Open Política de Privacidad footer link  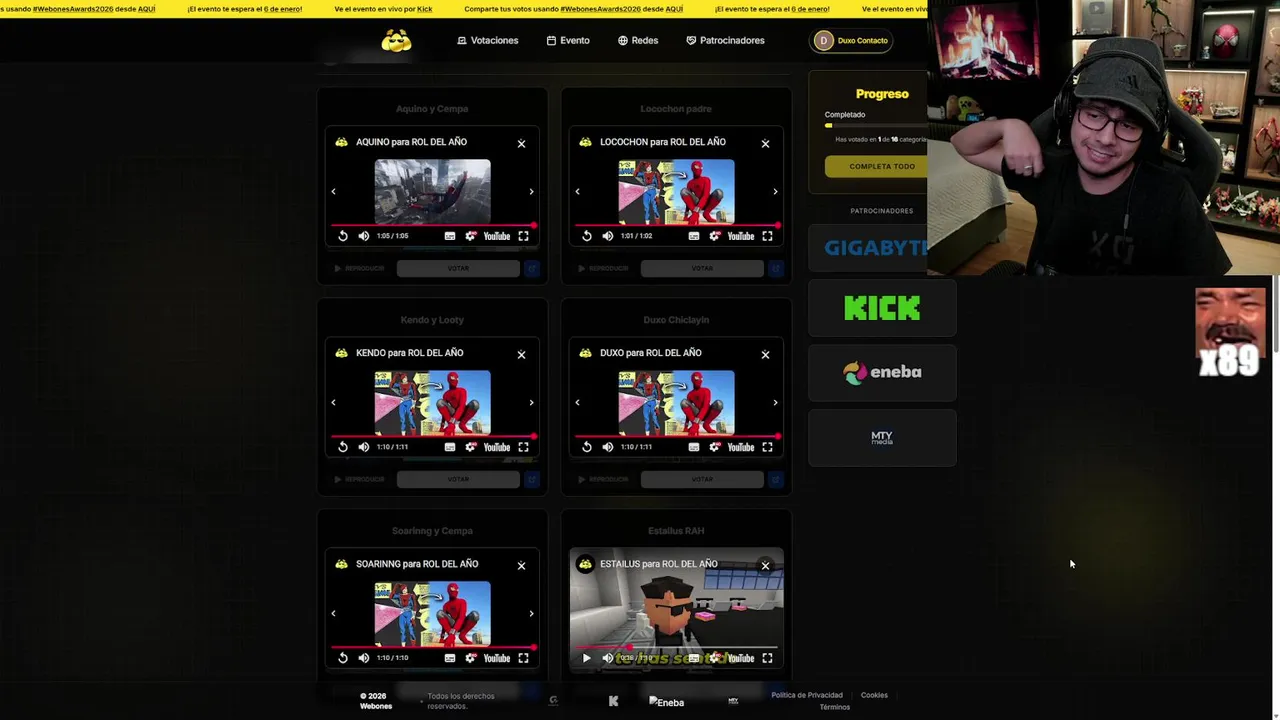tap(807, 695)
